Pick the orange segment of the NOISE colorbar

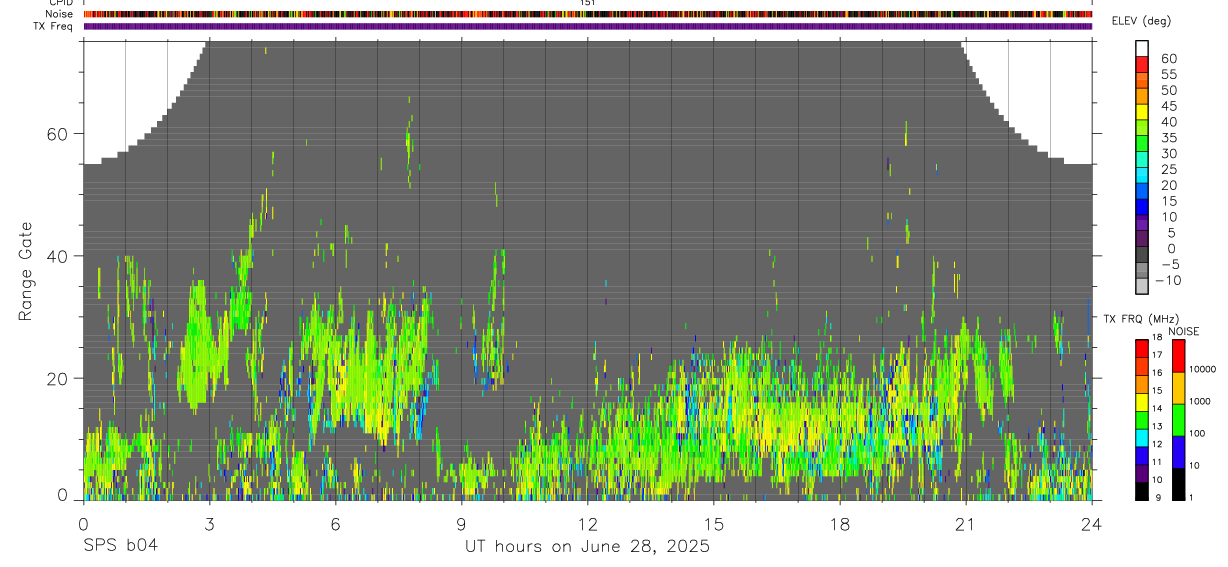[x=1178, y=388]
